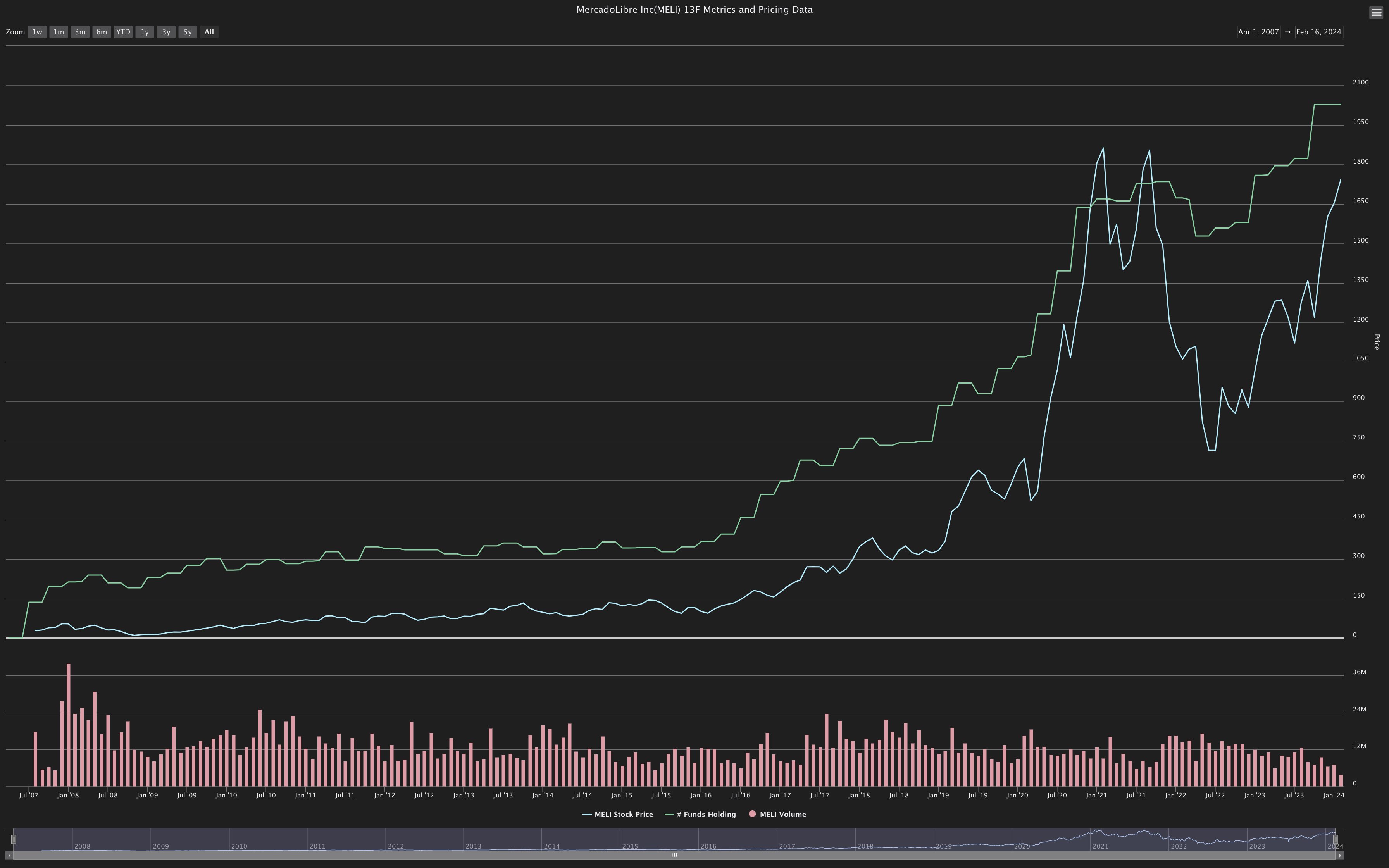The width and height of the screenshot is (1389, 868).
Task: Click the Jul '12 x-axis label
Action: [424, 796]
